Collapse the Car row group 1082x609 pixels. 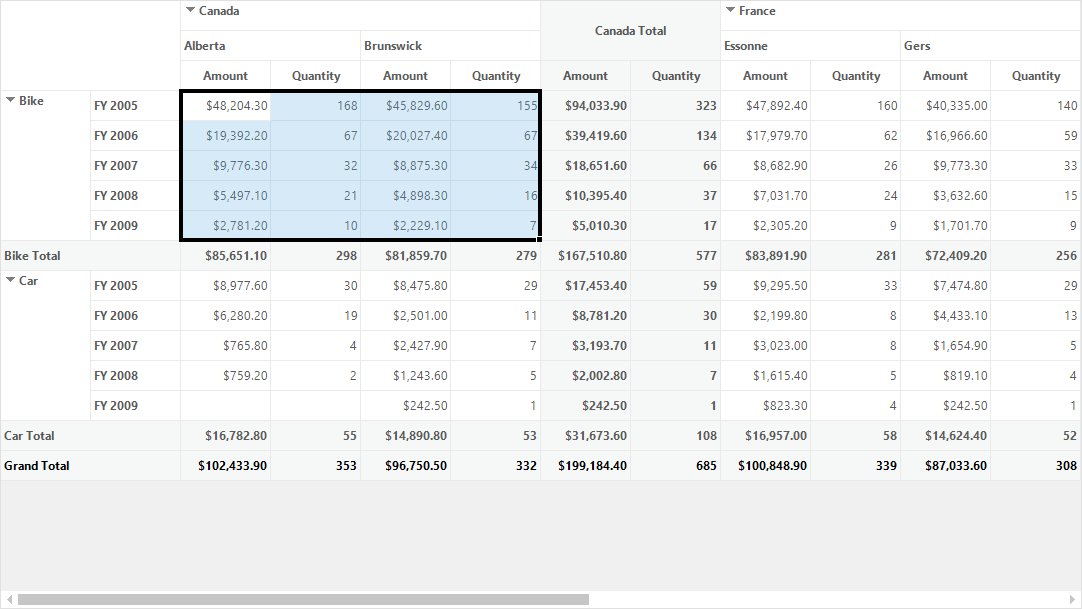click(x=10, y=280)
